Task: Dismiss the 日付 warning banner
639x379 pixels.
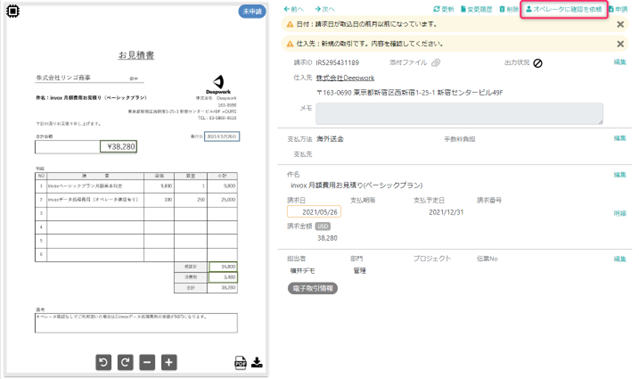Action: 620,24
